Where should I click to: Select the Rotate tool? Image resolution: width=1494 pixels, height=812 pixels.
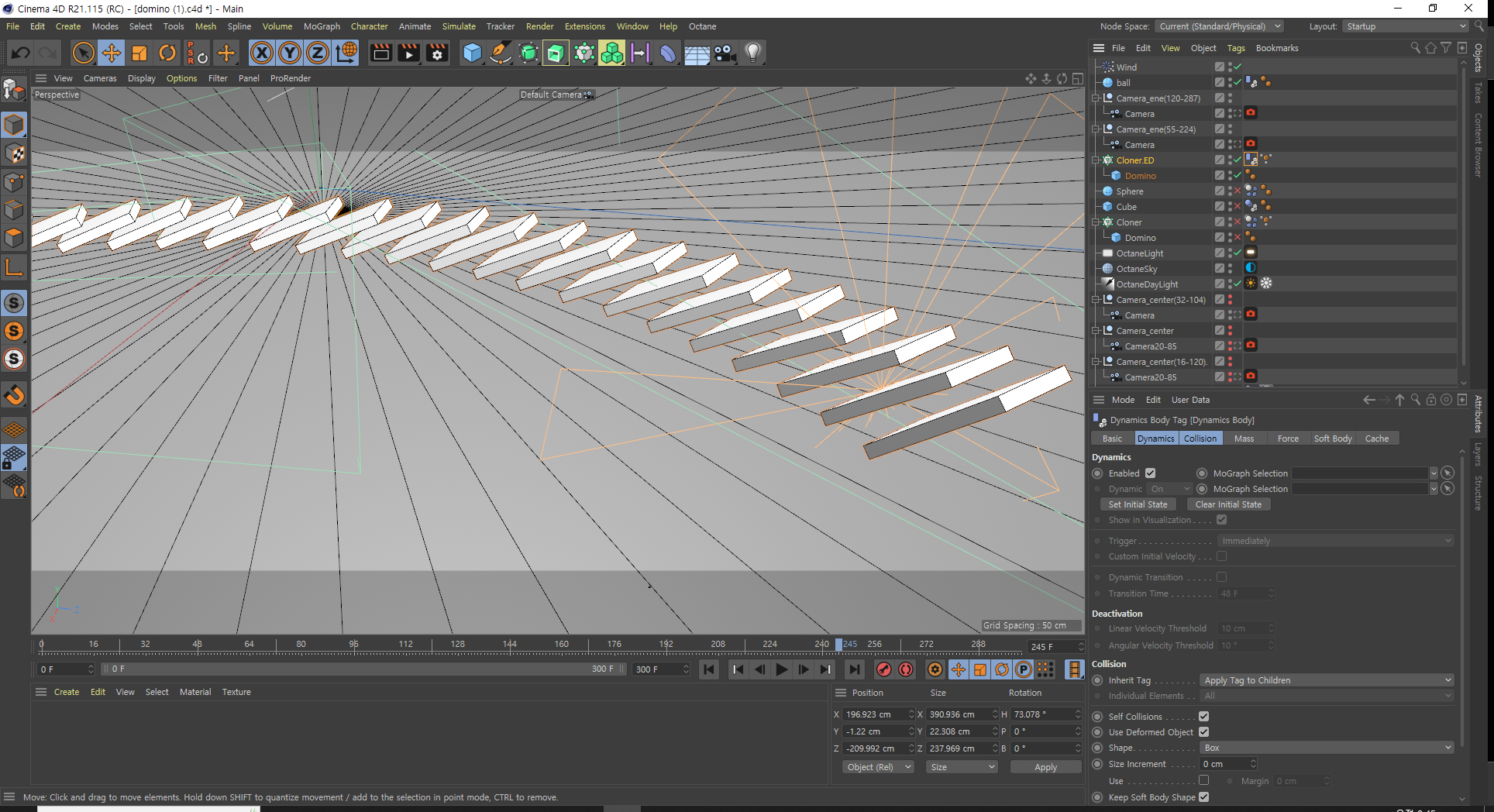[x=167, y=53]
